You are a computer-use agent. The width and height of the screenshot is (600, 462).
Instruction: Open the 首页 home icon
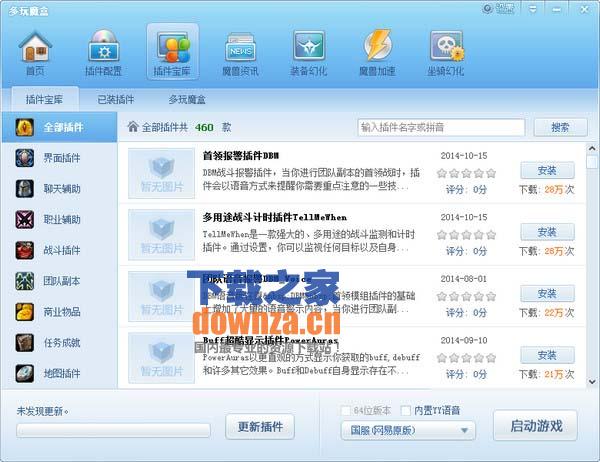point(35,52)
